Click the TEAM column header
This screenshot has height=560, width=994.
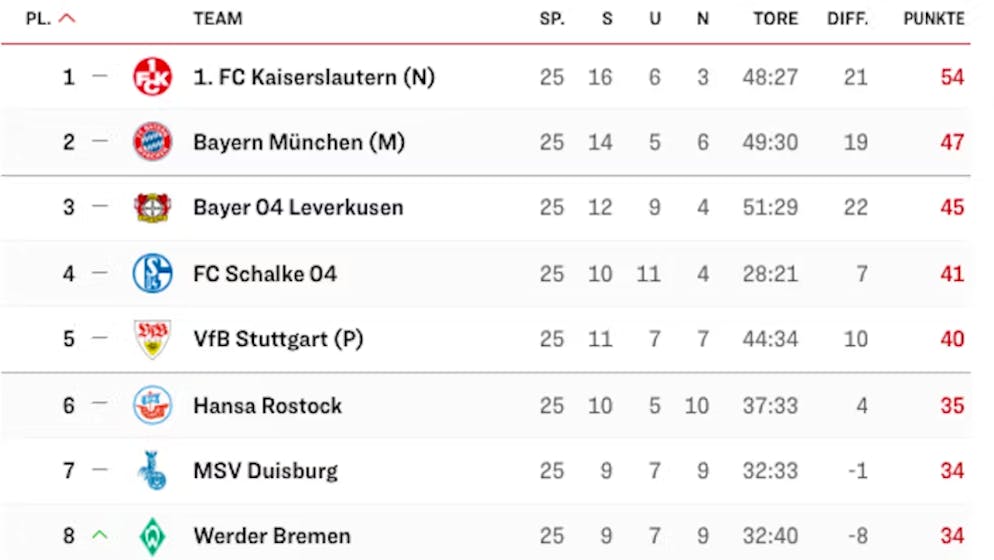click(x=217, y=19)
